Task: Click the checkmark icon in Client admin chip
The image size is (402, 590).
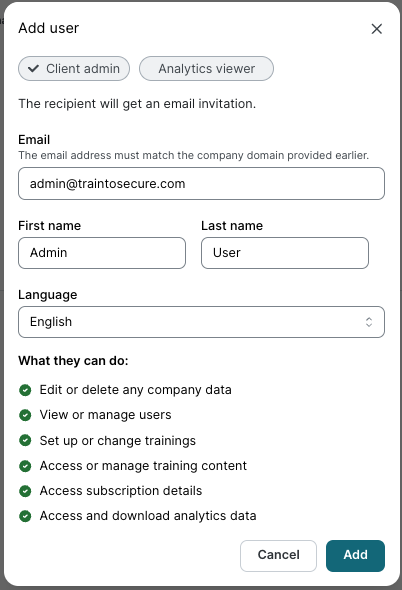Action: coord(34,68)
